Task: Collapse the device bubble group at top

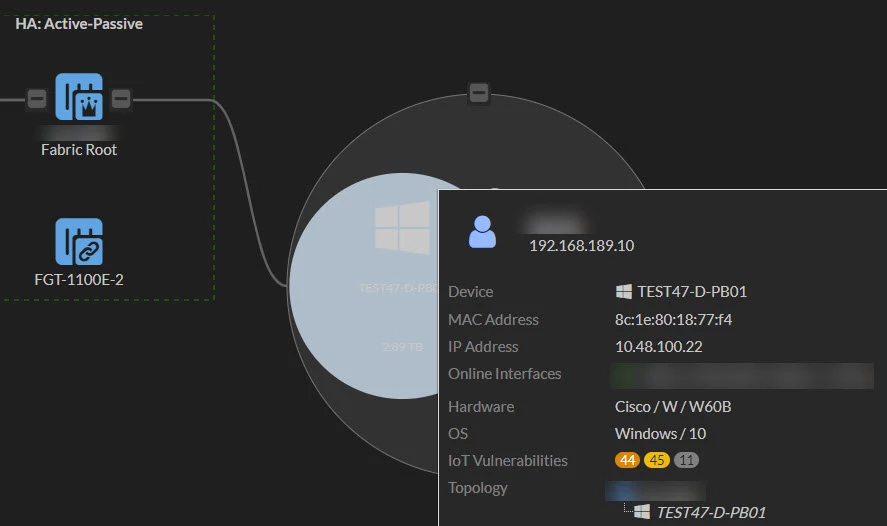Action: point(479,92)
